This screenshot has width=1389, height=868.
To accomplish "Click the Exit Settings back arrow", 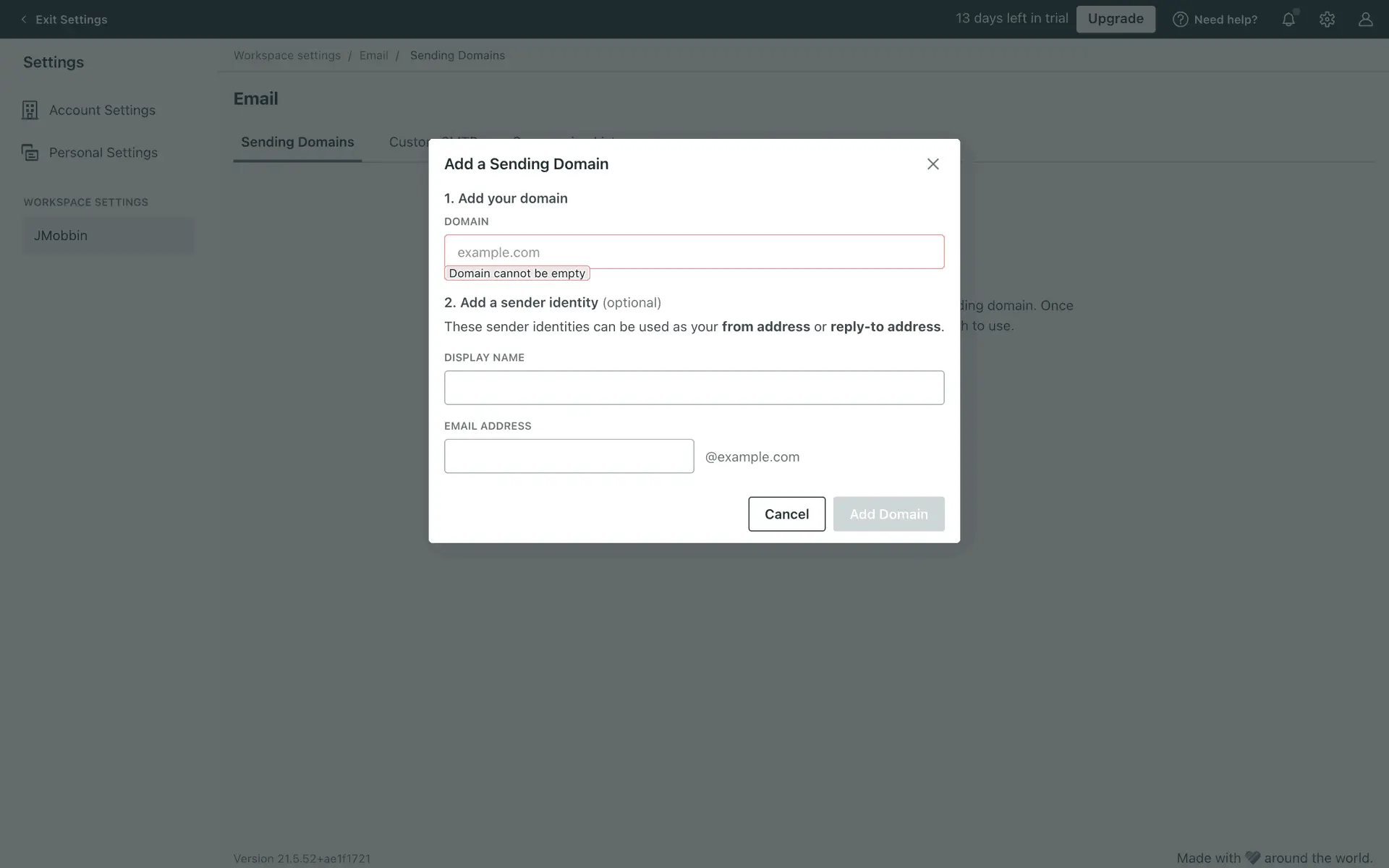I will point(24,20).
